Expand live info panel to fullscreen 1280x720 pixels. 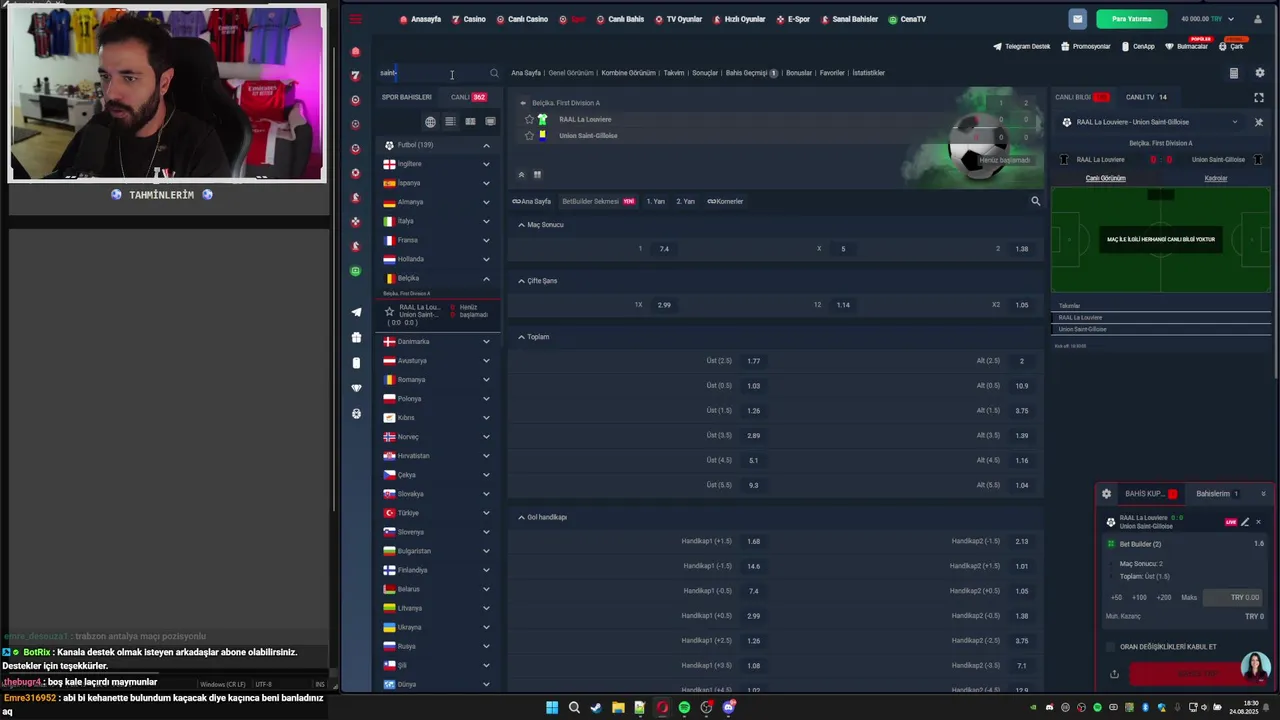[x=1259, y=97]
